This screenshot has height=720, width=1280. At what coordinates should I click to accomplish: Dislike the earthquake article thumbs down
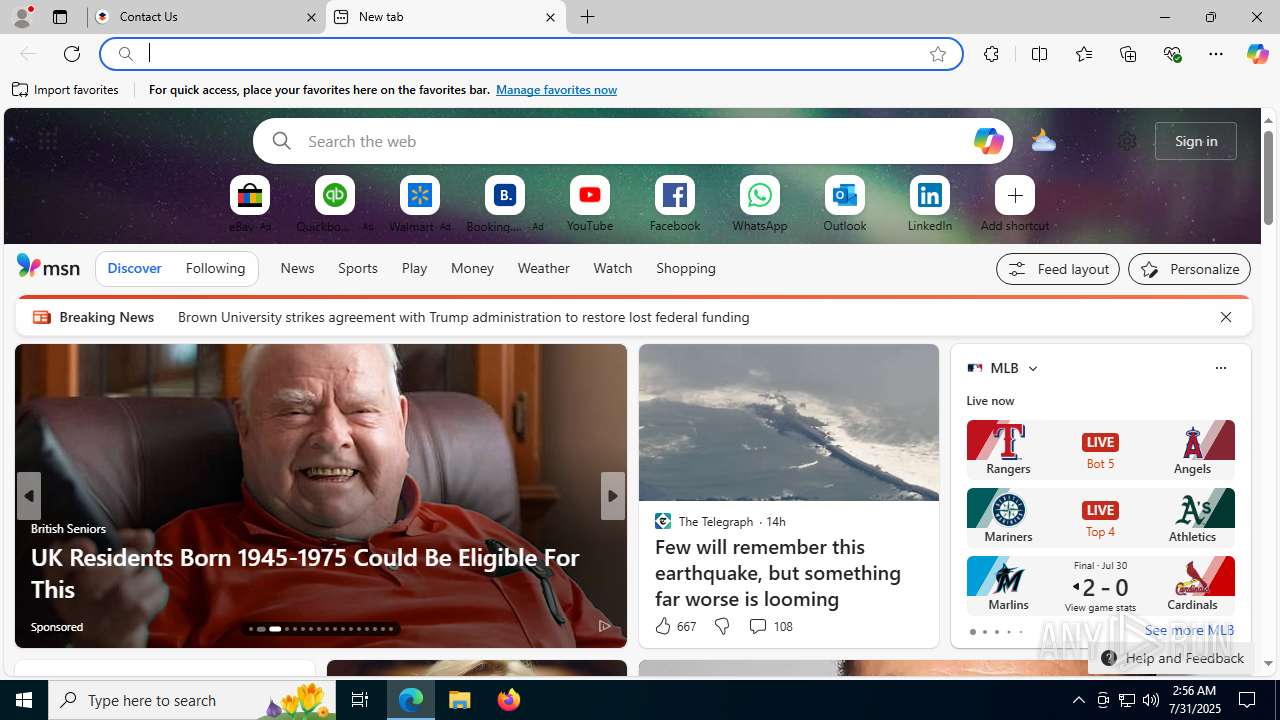pos(721,626)
